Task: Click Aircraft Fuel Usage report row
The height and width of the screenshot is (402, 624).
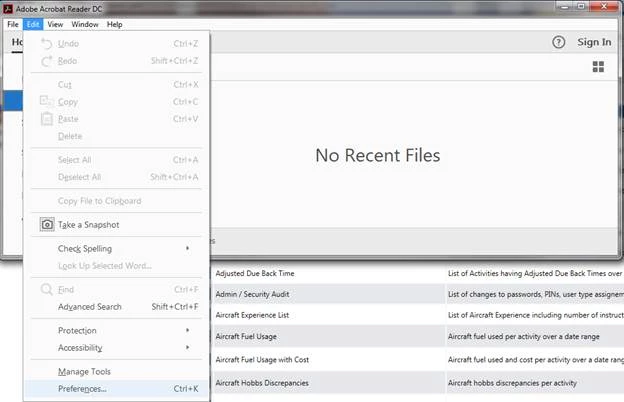Action: [246, 336]
